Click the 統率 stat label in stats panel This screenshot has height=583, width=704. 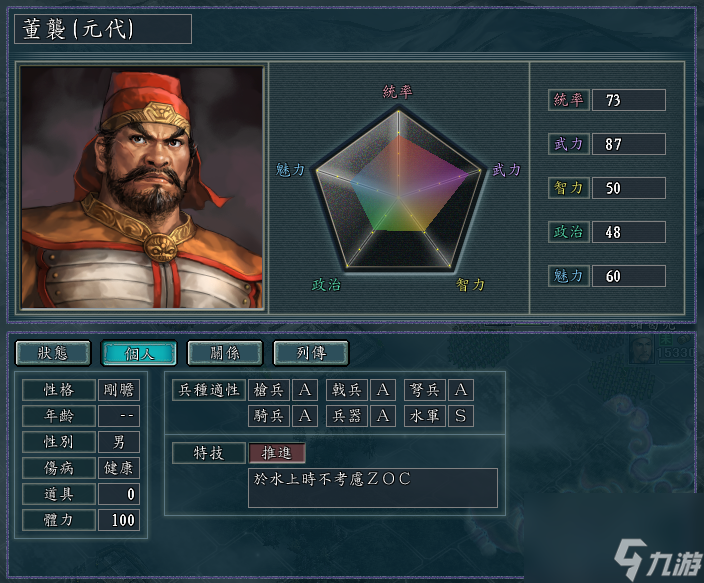pyautogui.click(x=568, y=100)
